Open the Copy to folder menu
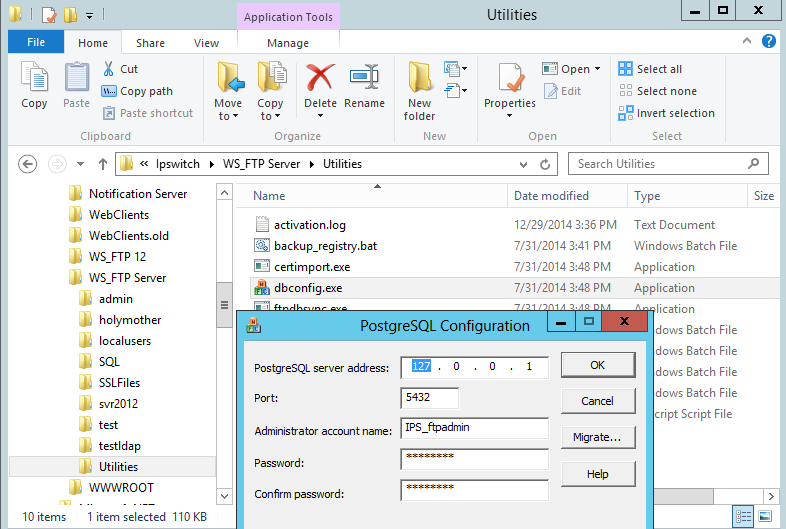Viewport: 786px width, 529px height. click(271, 91)
